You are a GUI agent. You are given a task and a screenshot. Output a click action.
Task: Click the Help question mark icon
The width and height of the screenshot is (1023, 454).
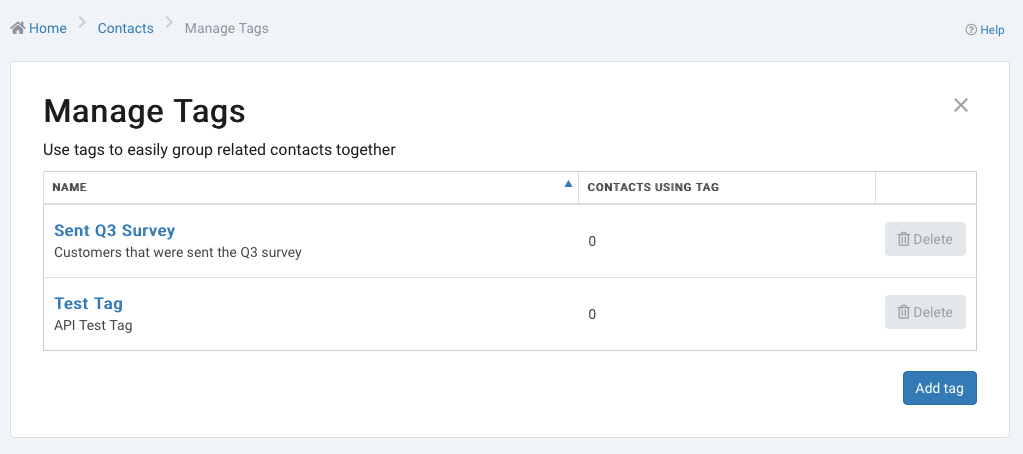pos(971,29)
